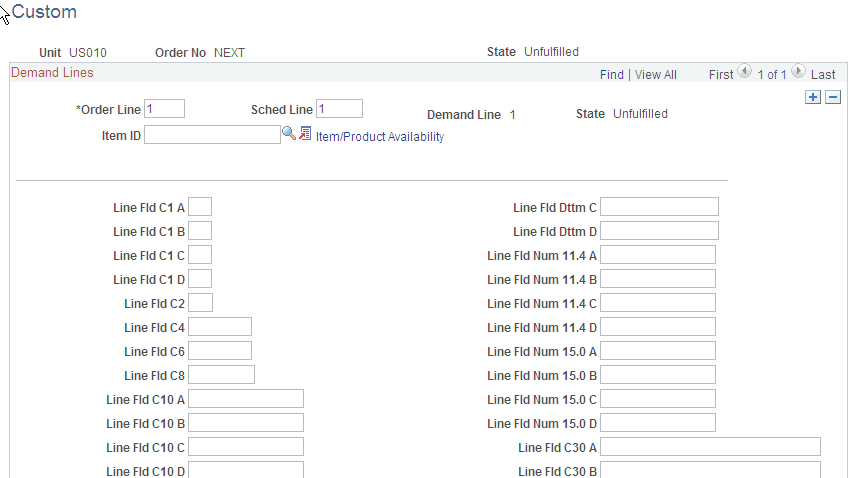863x478 pixels.
Task: Click the Custom page title
Action: point(44,12)
